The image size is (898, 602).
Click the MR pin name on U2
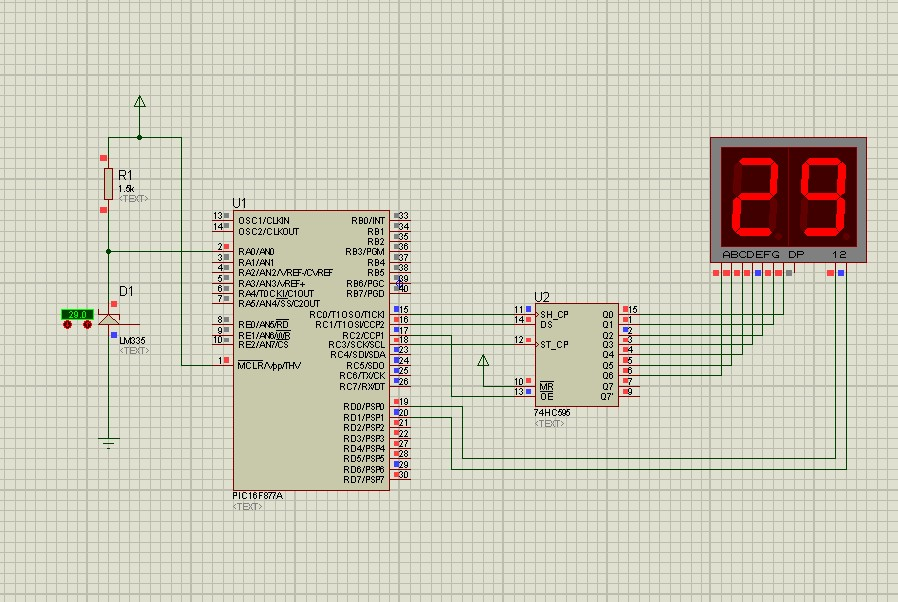point(546,387)
